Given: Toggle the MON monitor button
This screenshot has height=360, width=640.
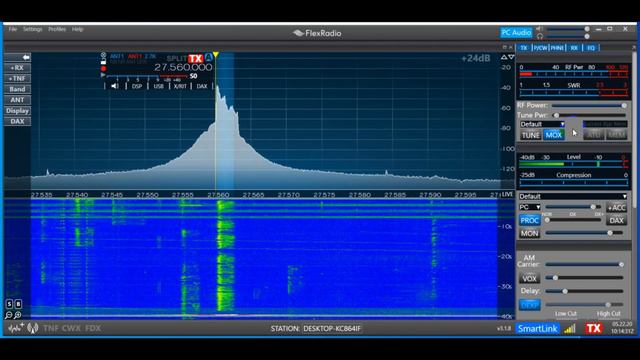Looking at the screenshot, I should 529,233.
